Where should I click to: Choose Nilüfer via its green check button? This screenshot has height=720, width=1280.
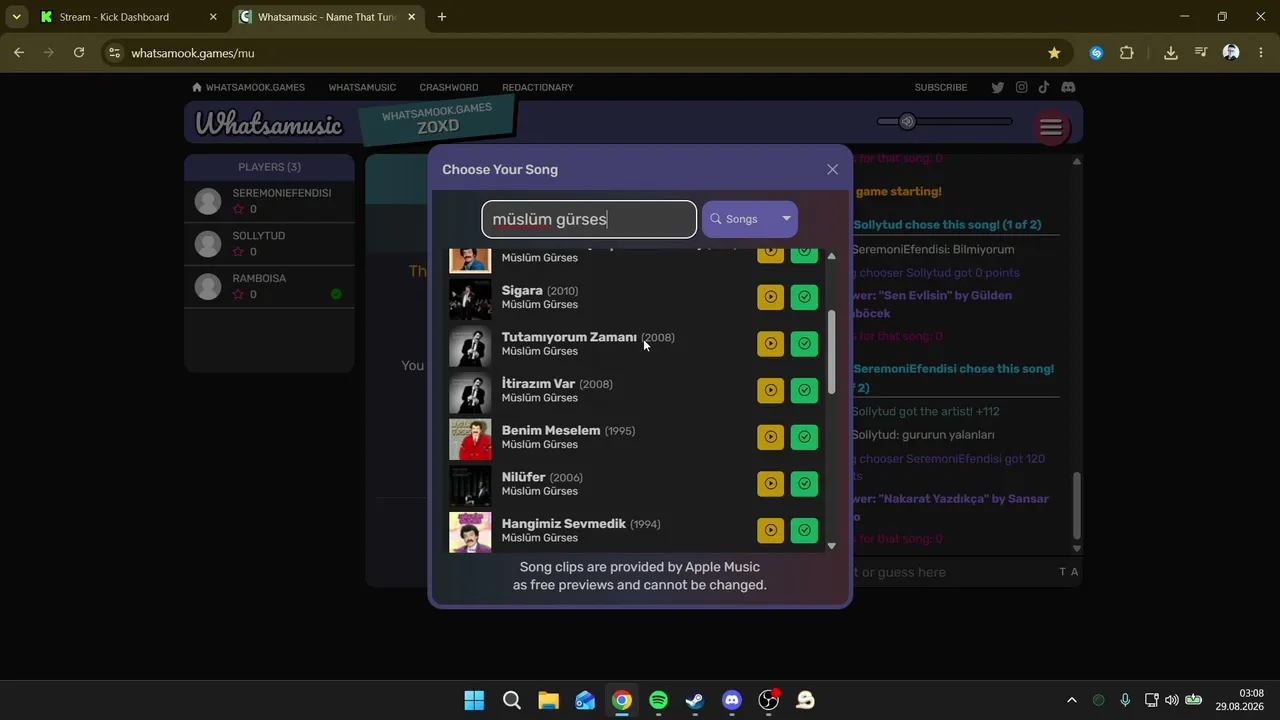coord(804,484)
